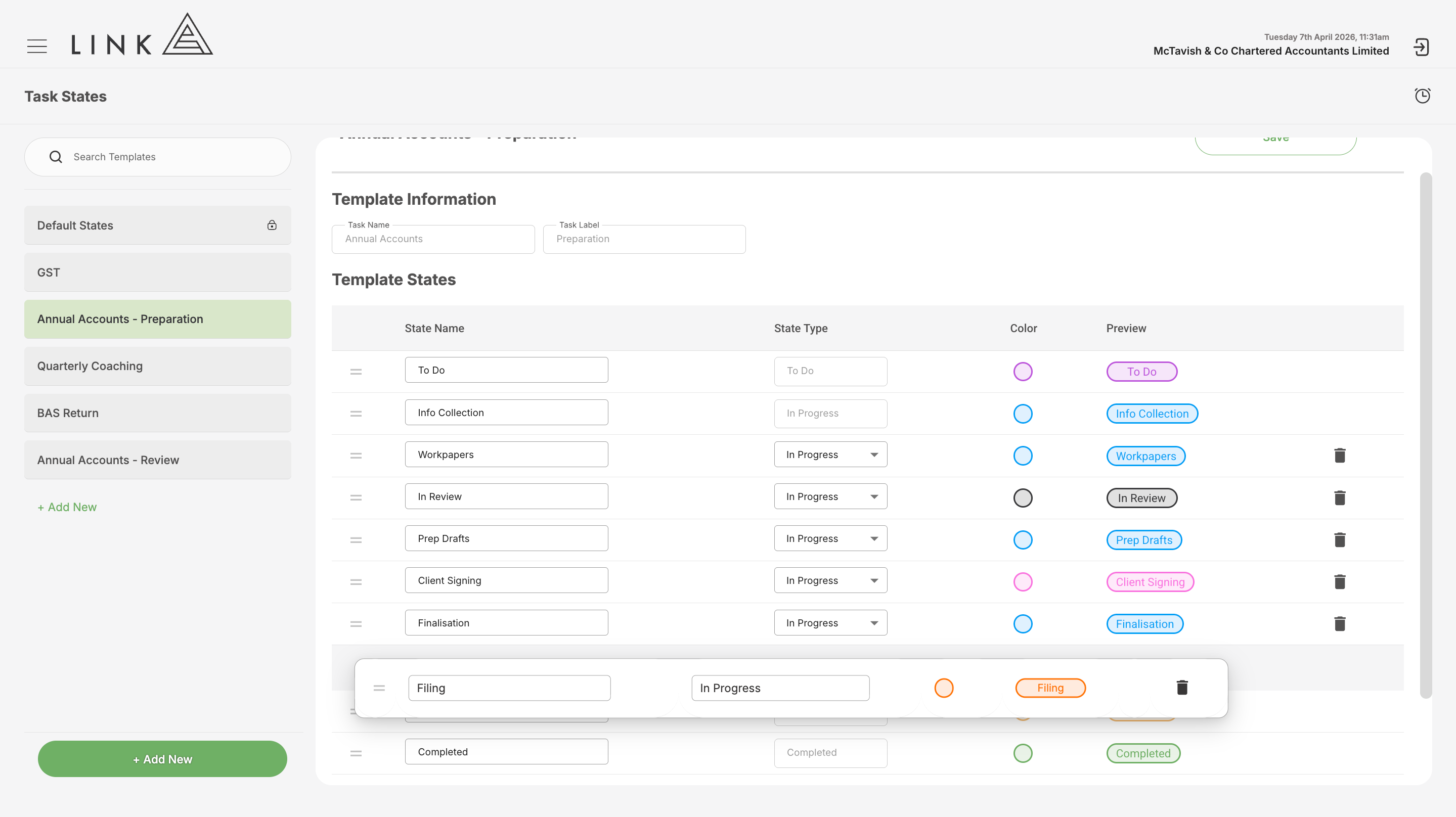Viewport: 1456px width, 817px height.
Task: Click the small green + Add New link
Action: click(x=67, y=507)
